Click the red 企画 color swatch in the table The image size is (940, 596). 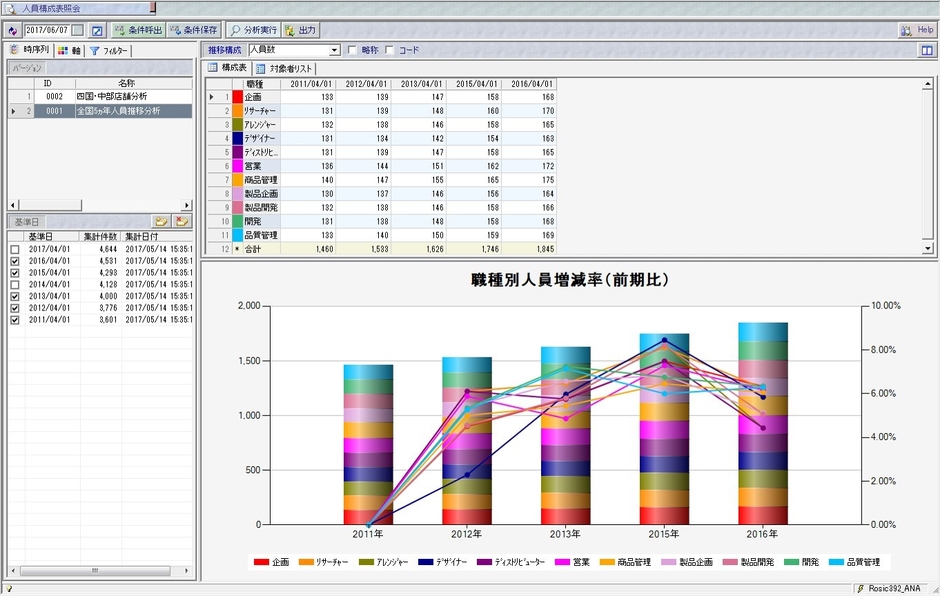click(237, 97)
